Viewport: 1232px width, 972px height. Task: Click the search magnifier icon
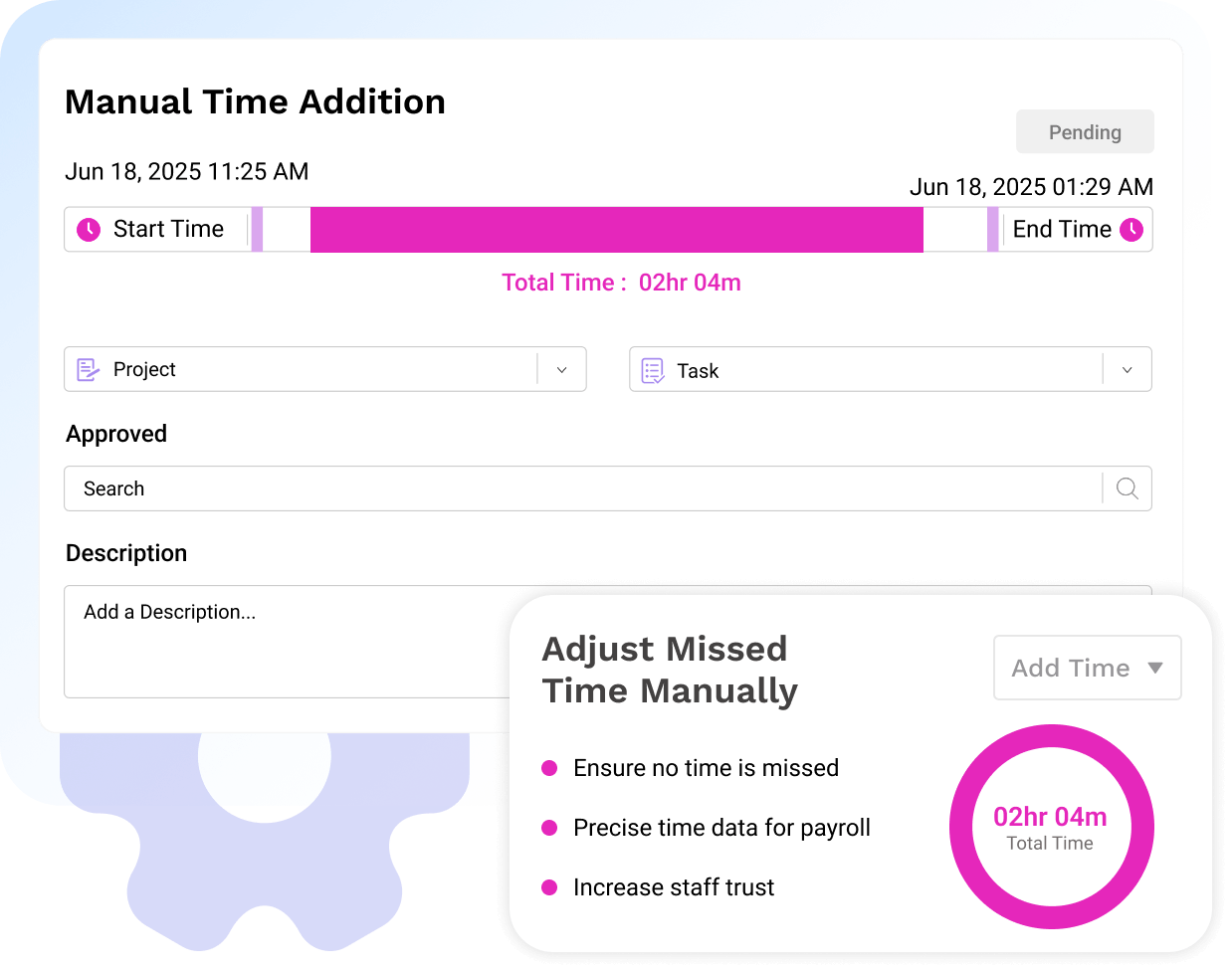(1128, 488)
